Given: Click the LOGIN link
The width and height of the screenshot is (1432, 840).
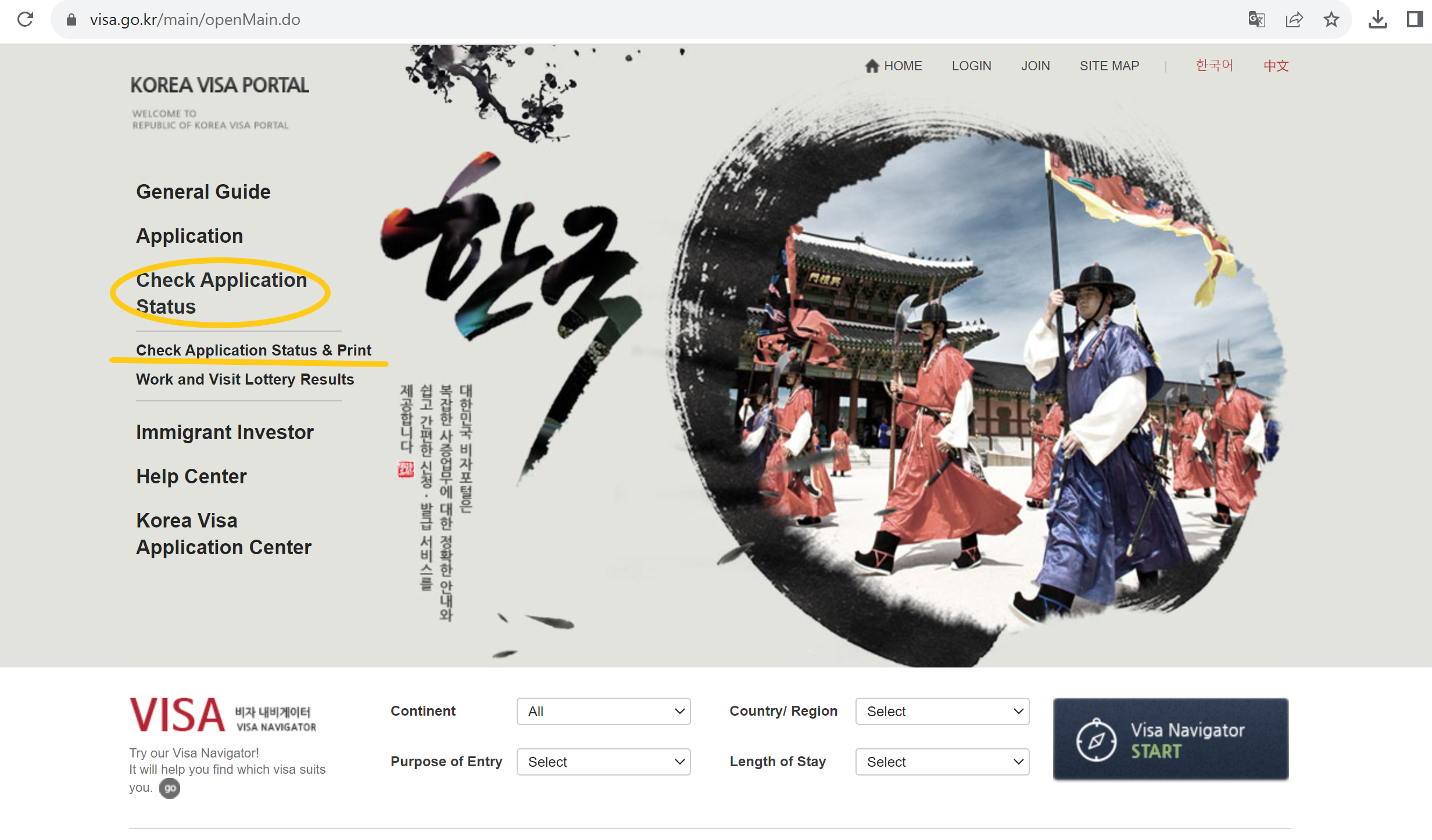Looking at the screenshot, I should point(971,66).
